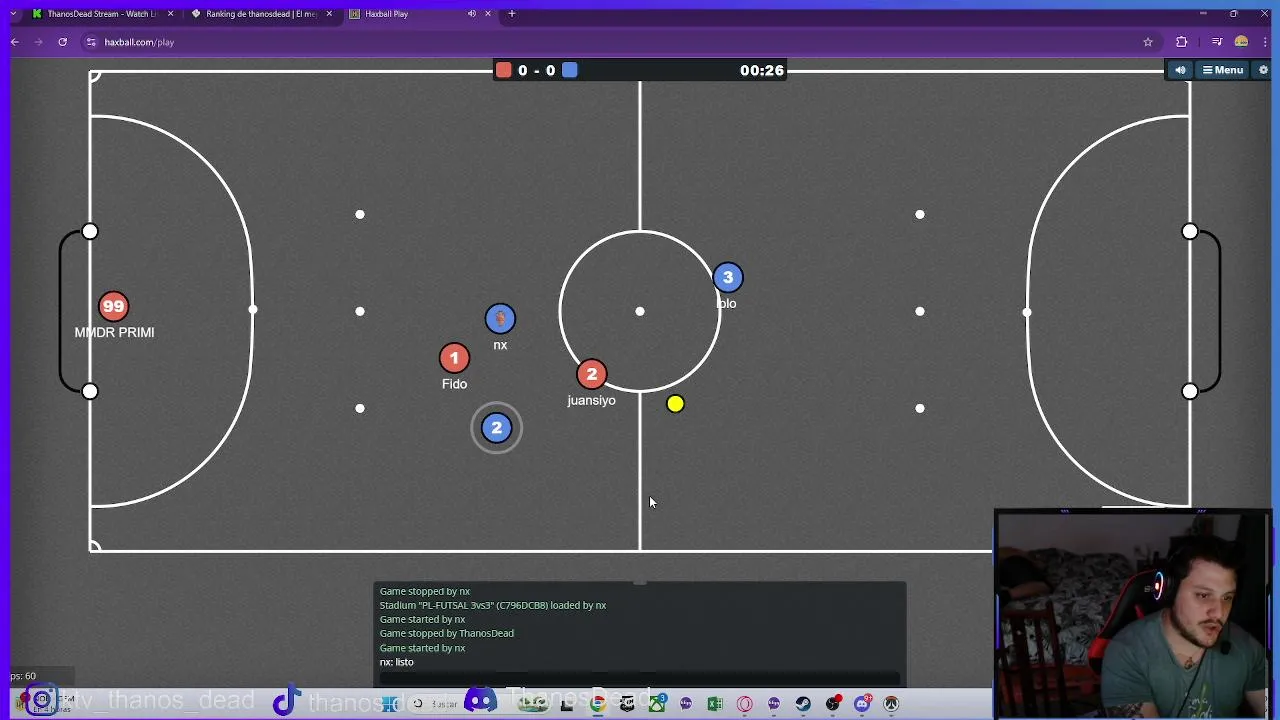
Task: Click chat line 'Game stopped by nx'
Action: click(425, 591)
